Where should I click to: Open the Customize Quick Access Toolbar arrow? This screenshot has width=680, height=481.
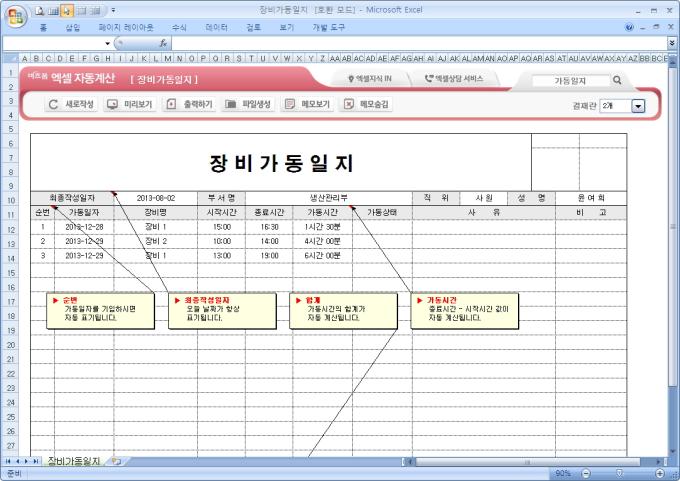(113, 10)
